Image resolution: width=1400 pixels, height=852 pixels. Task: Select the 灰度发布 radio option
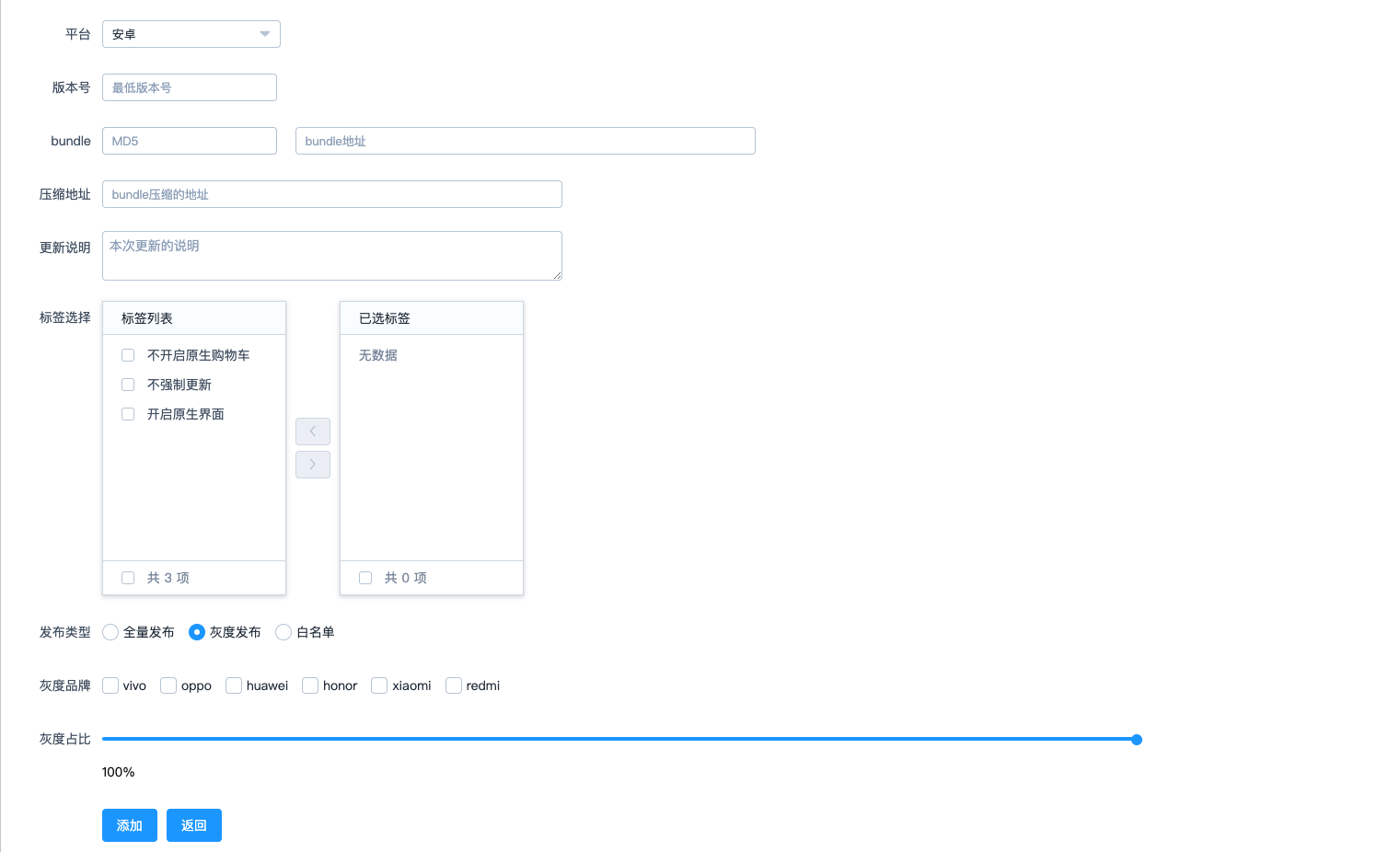(x=197, y=632)
